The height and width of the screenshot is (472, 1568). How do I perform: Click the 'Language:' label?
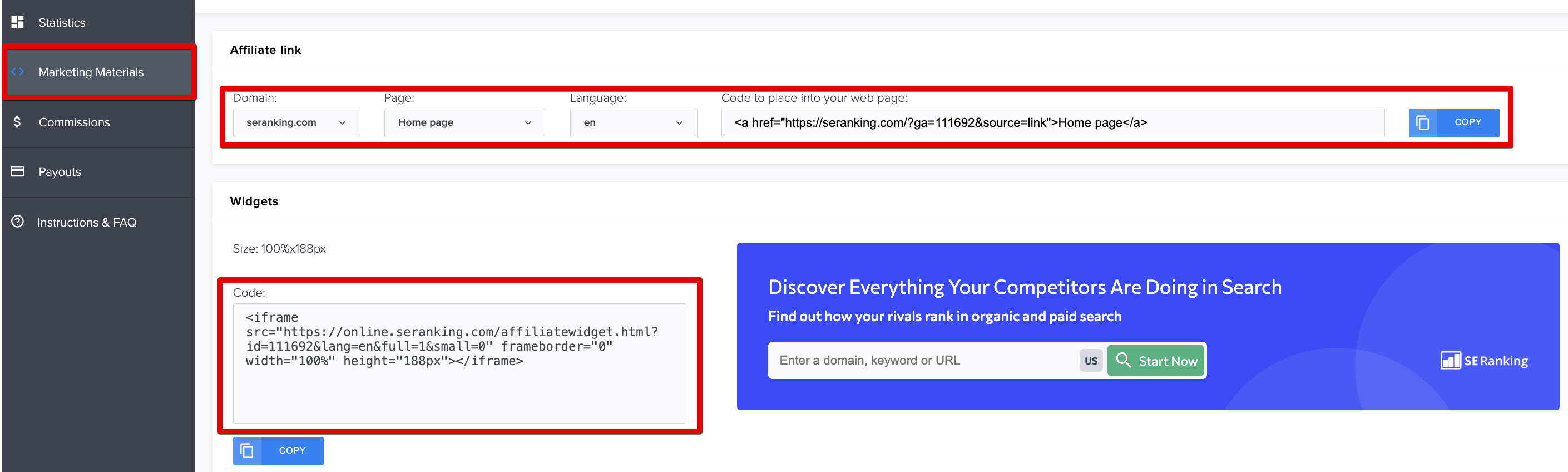coord(598,98)
